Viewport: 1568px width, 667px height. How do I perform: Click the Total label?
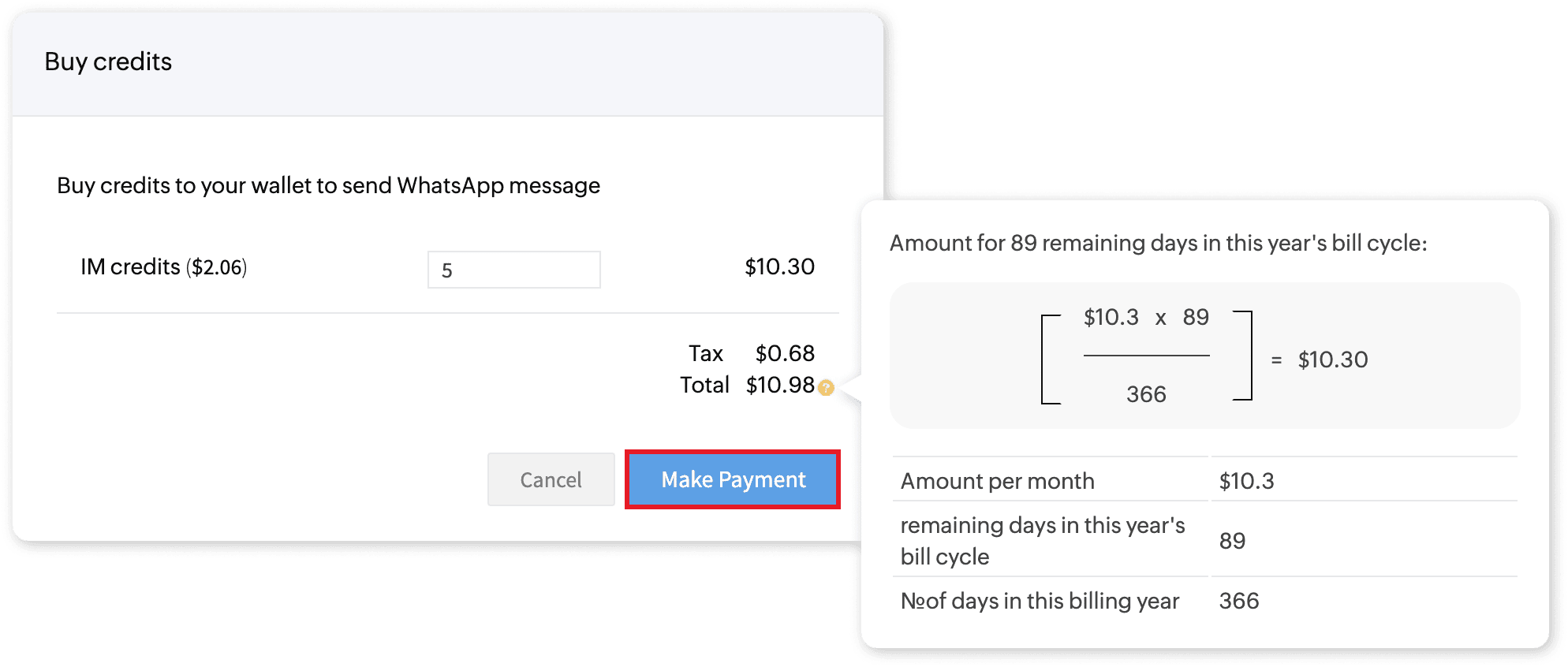[x=704, y=385]
